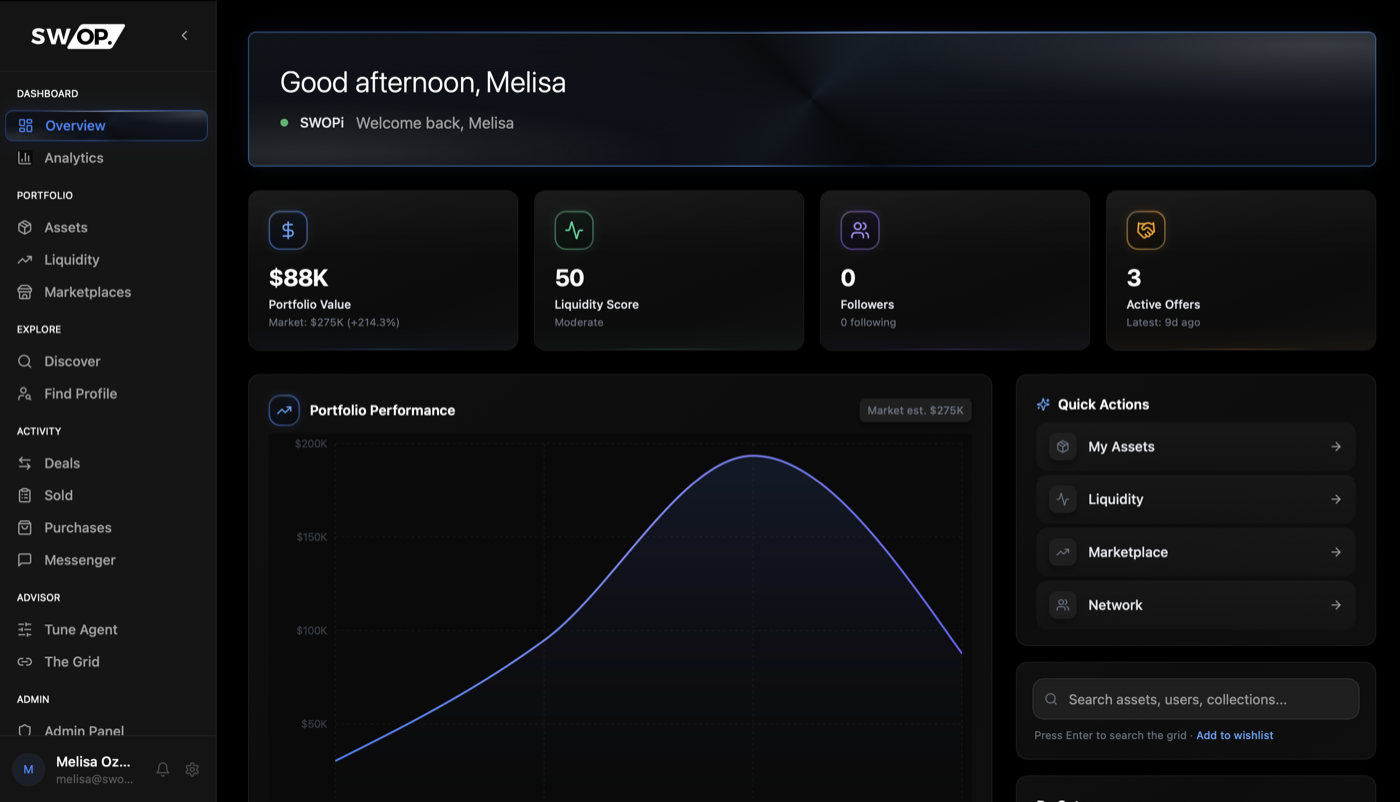Click the user avatar with letter M
Screen dimensions: 1400x802
click(28, 769)
